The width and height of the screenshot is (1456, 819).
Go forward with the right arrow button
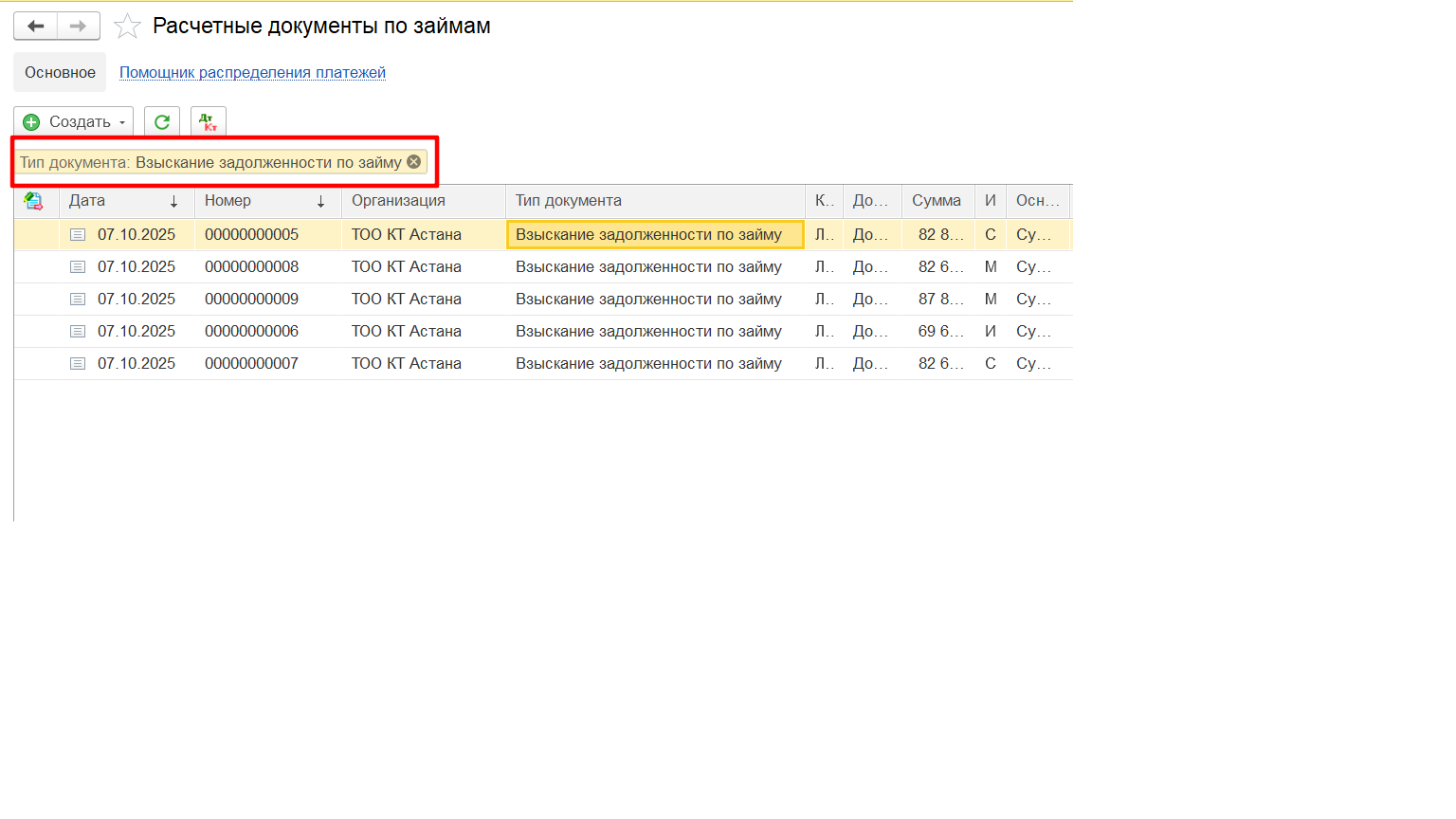pyautogui.click(x=79, y=26)
